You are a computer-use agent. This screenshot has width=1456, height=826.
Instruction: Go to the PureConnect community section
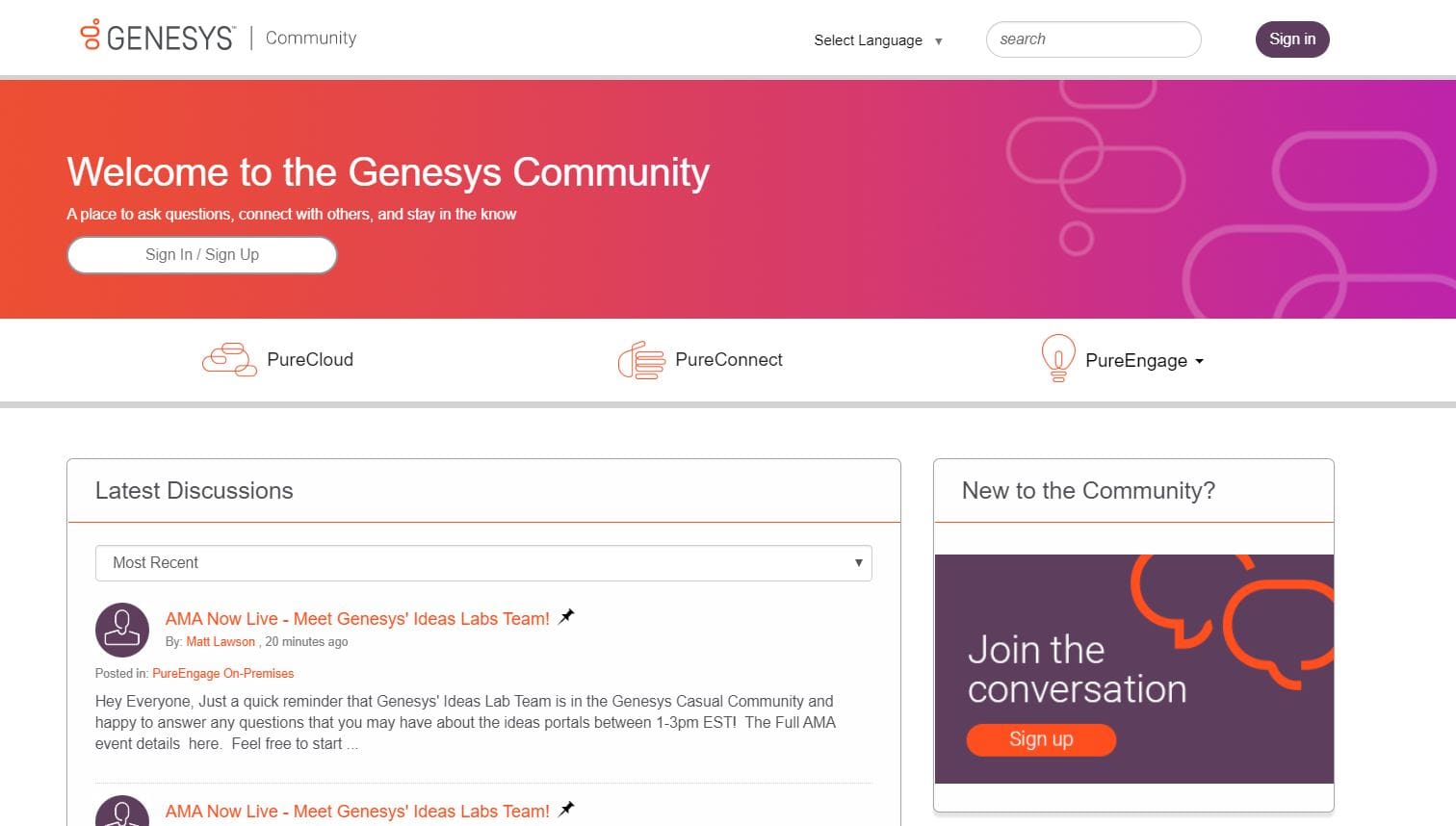[729, 360]
